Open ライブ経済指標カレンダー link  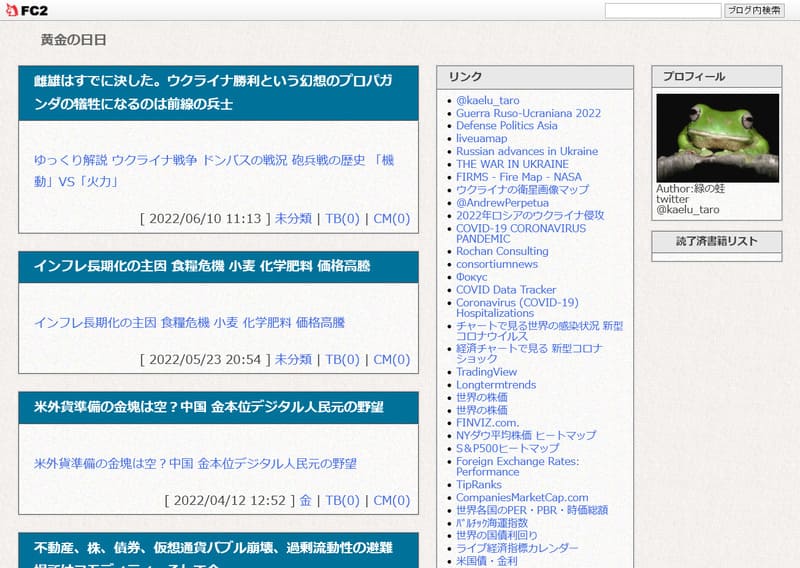[x=517, y=548]
